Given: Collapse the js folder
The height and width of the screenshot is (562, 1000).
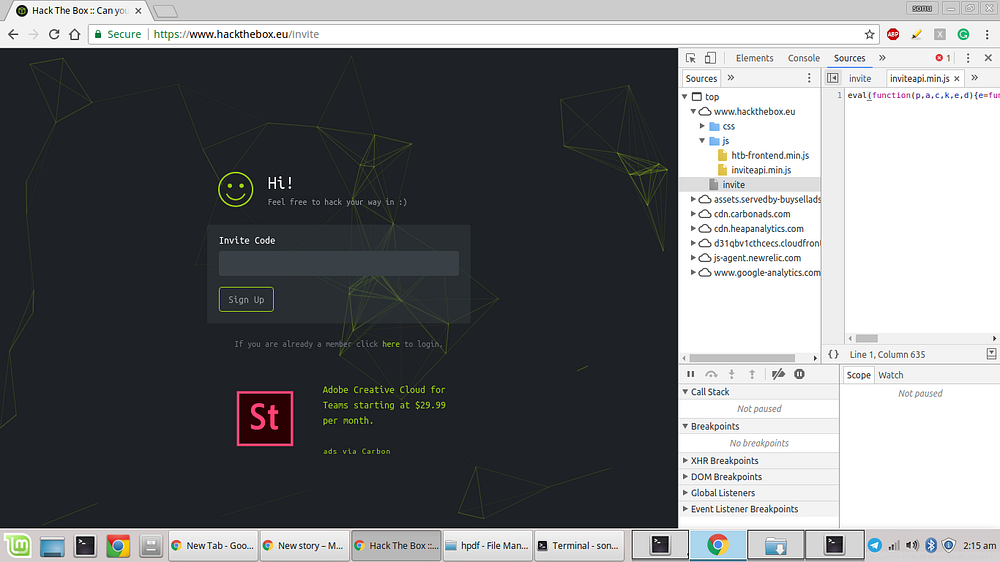Looking at the screenshot, I should 702,140.
